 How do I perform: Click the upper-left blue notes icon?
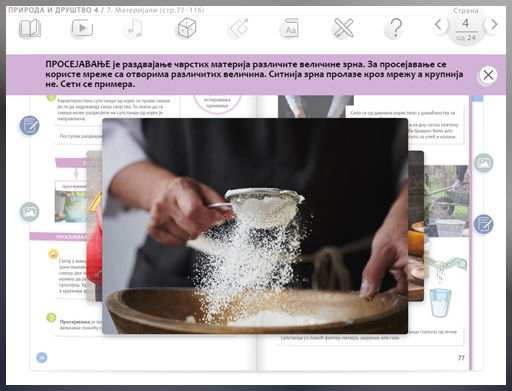(29, 126)
